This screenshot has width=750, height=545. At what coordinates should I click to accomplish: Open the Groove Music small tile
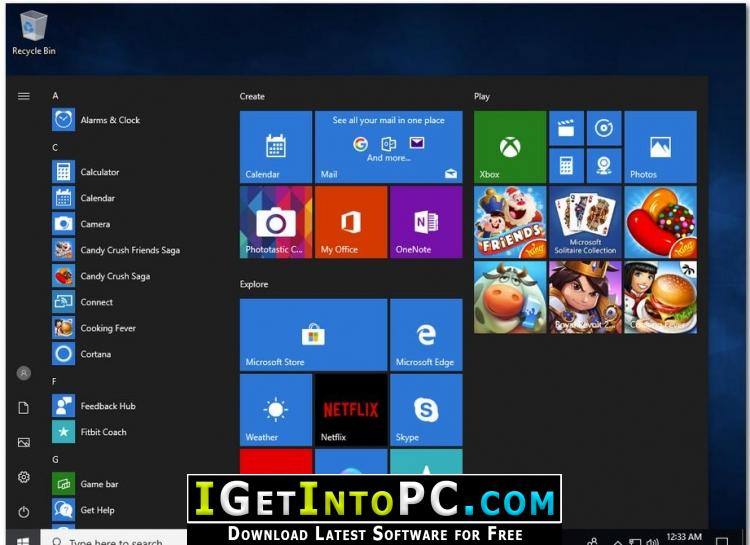[x=604, y=128]
